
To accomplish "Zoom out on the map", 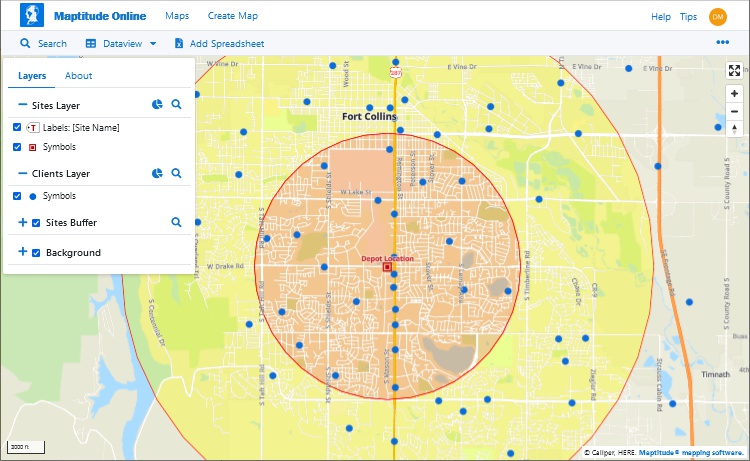I will point(735,109).
